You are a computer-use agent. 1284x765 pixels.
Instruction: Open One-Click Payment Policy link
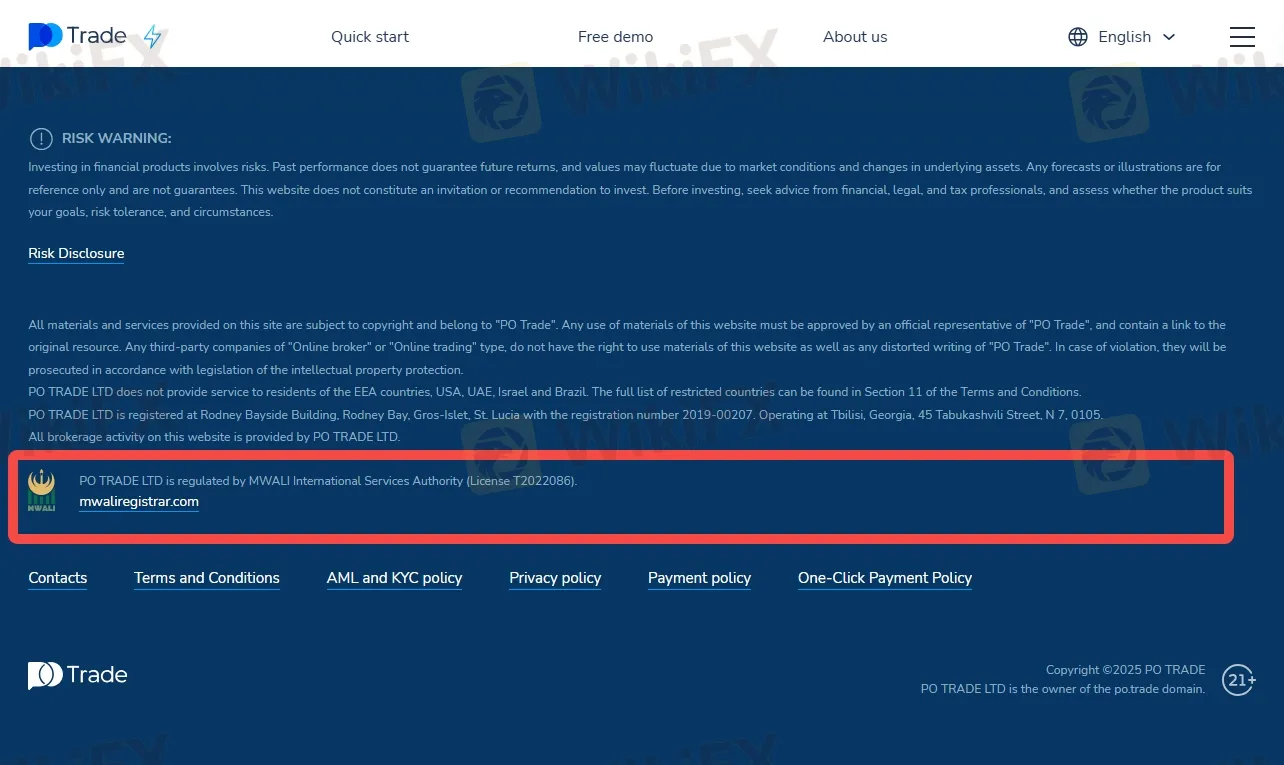click(x=885, y=578)
